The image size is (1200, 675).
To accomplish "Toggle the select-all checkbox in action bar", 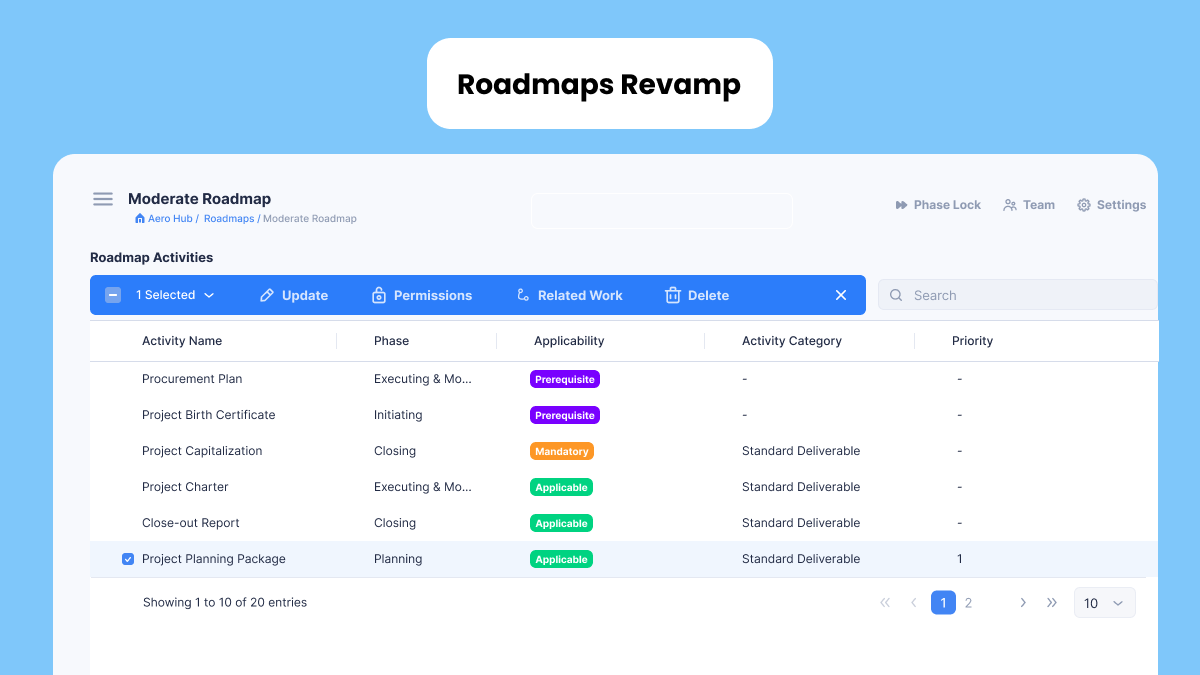I will tap(113, 295).
